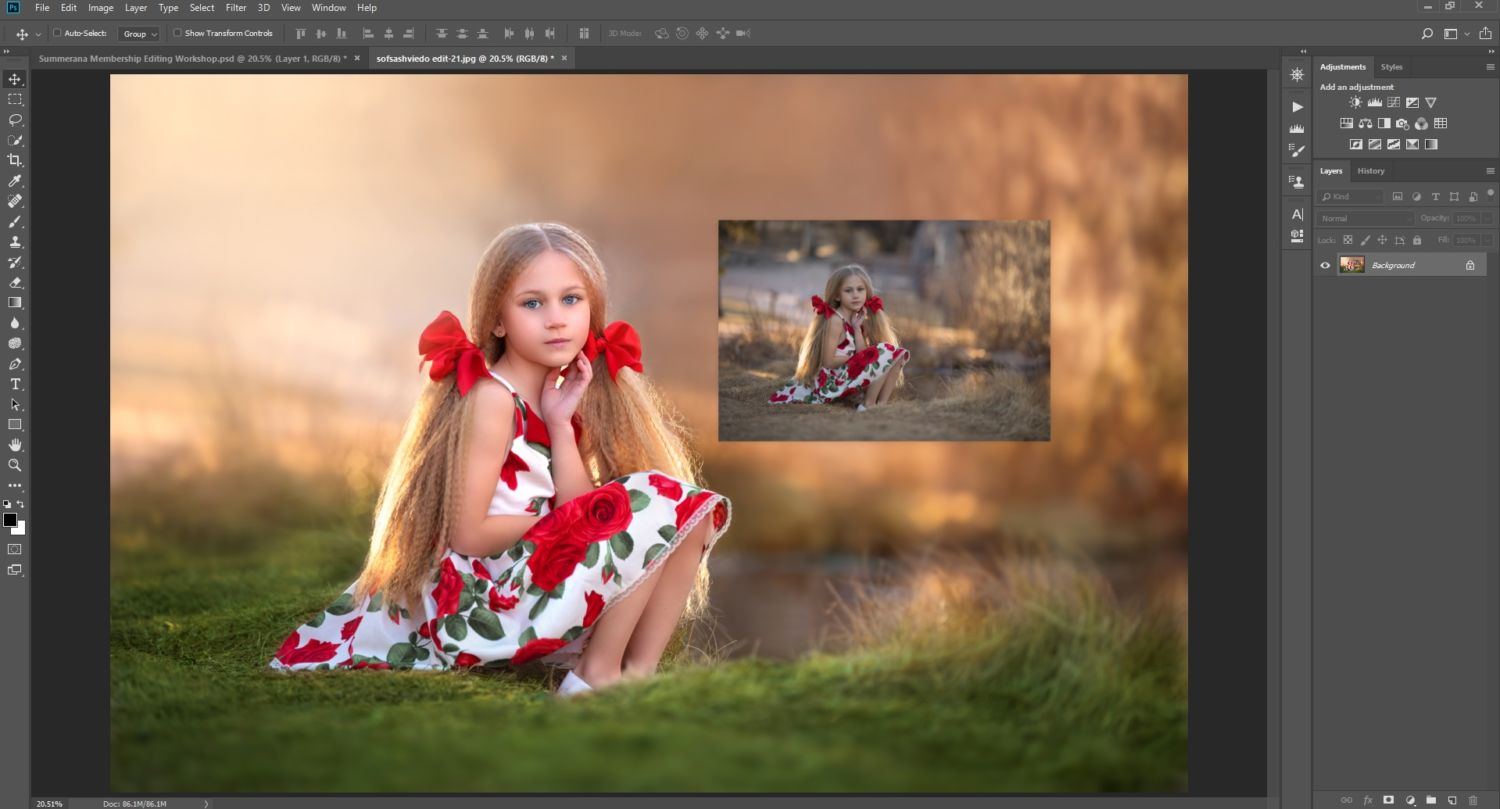Expand the status bar info arrow
This screenshot has height=809, width=1500.
point(207,803)
